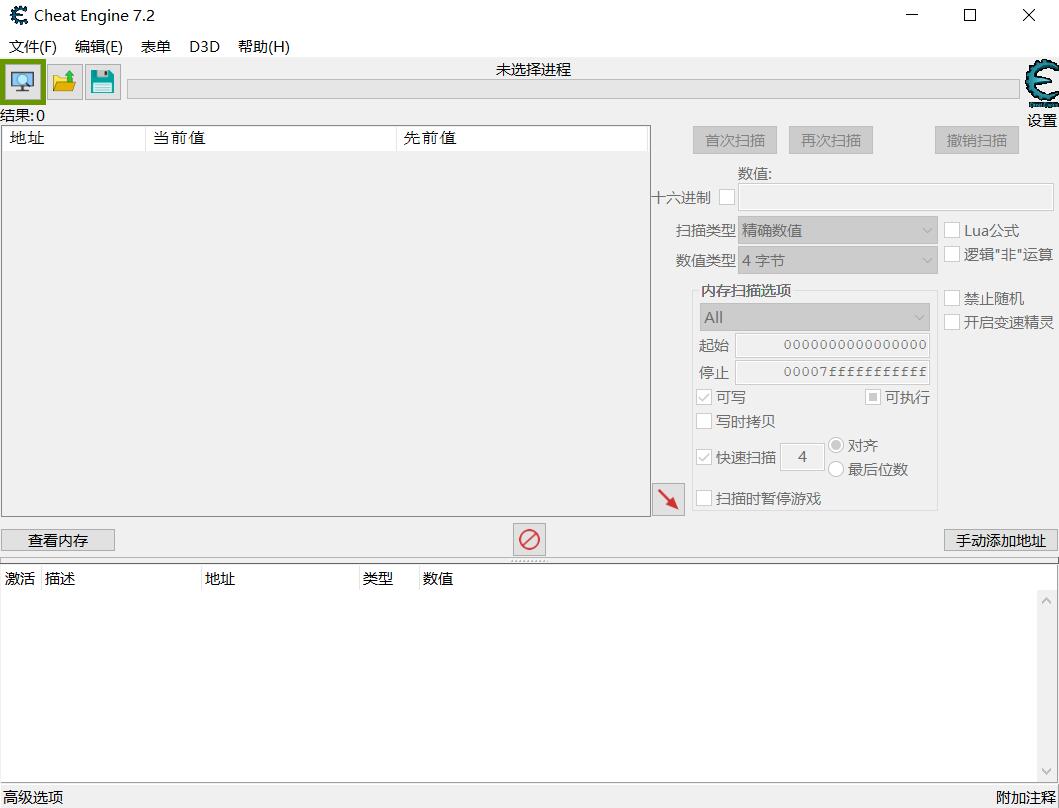Image resolution: width=1059 pixels, height=808 pixels.
Task: Toggle the 禁止随机 checkbox
Action: [952, 298]
